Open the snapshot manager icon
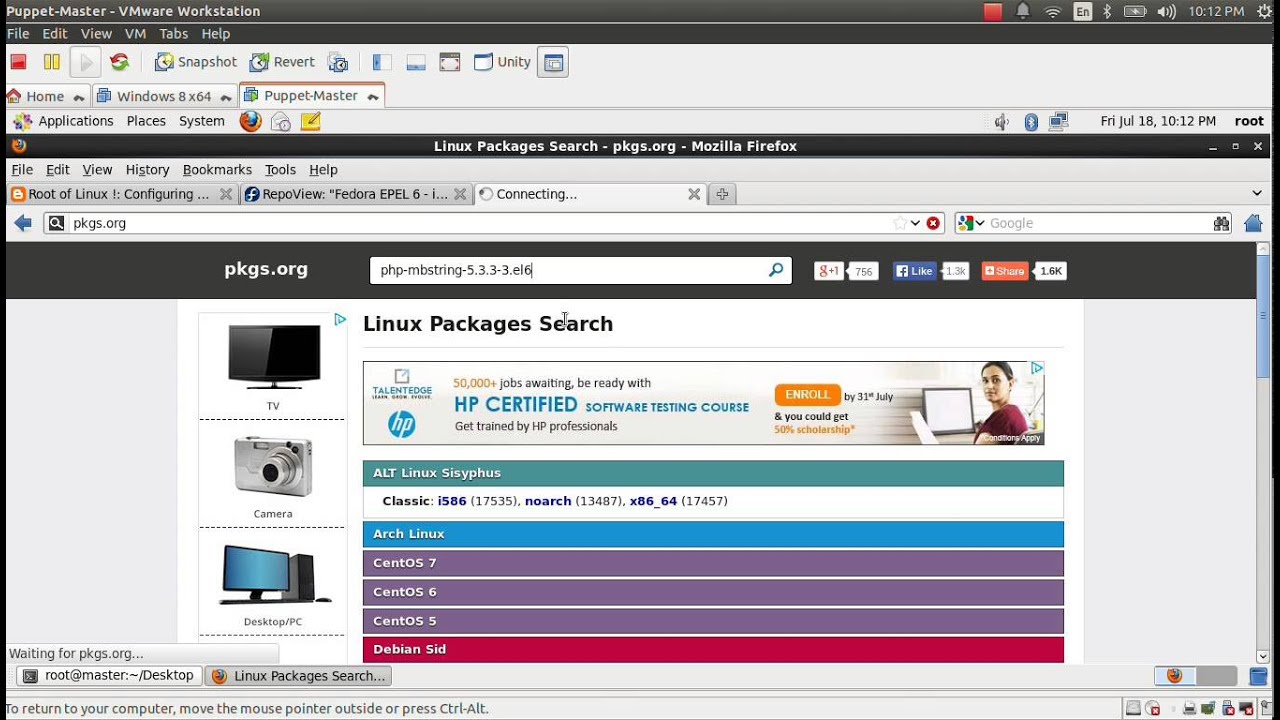1280x720 pixels. point(338,62)
